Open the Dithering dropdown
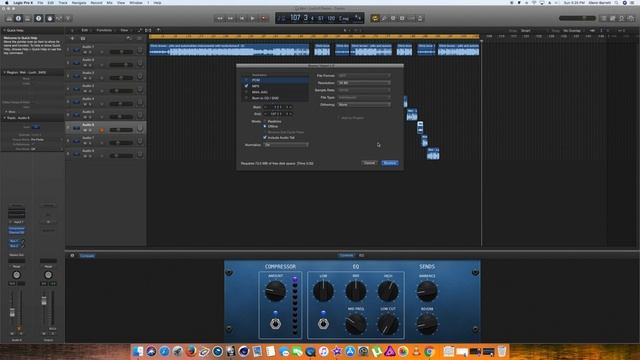Image resolution: width=640 pixels, height=360 pixels. pos(364,104)
